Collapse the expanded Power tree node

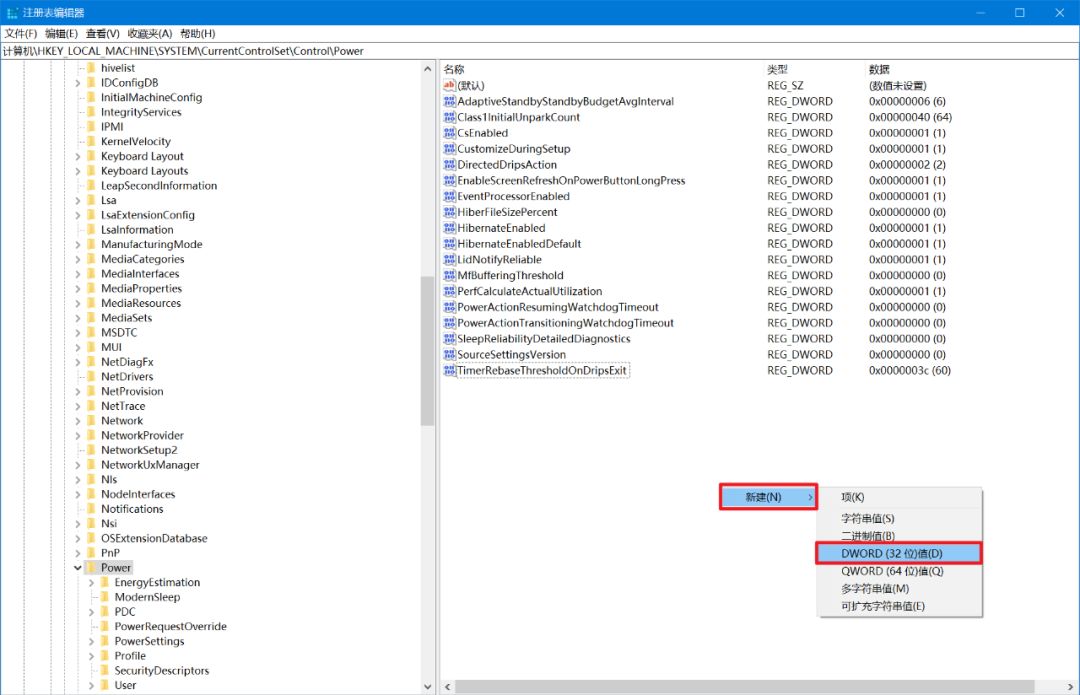pos(77,568)
